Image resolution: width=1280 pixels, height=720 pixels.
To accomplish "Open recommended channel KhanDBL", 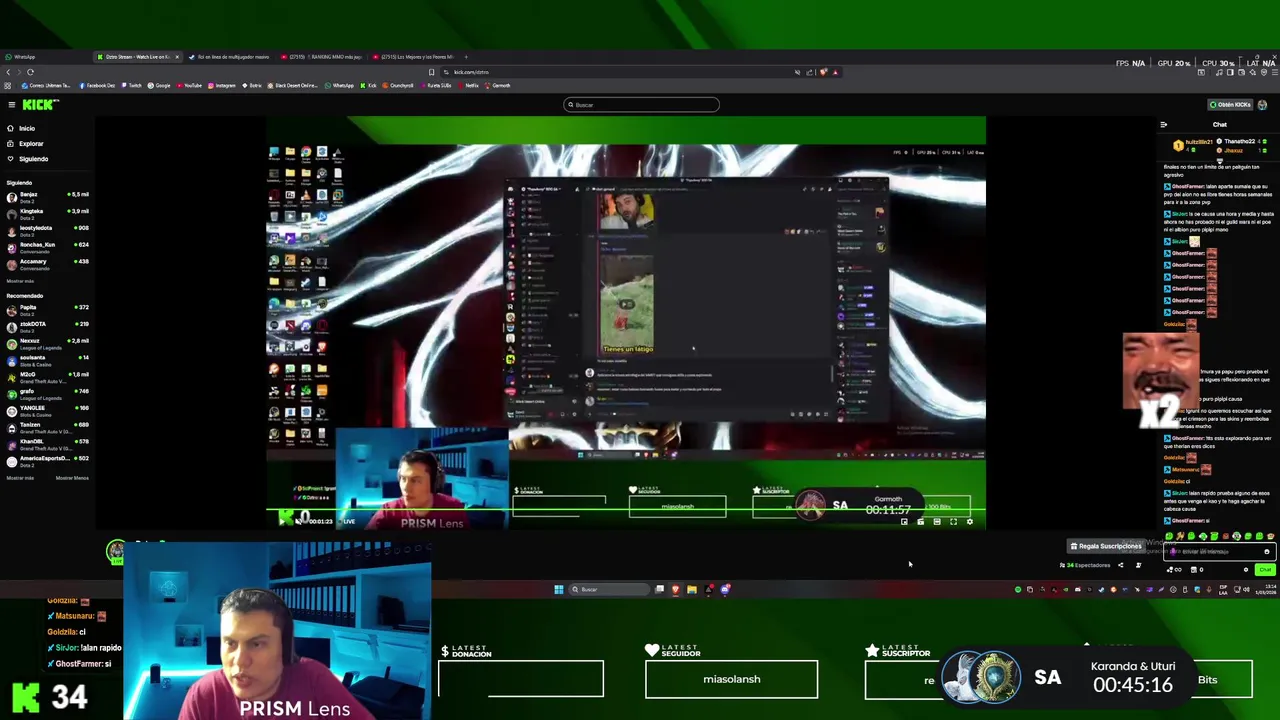I will point(47,443).
